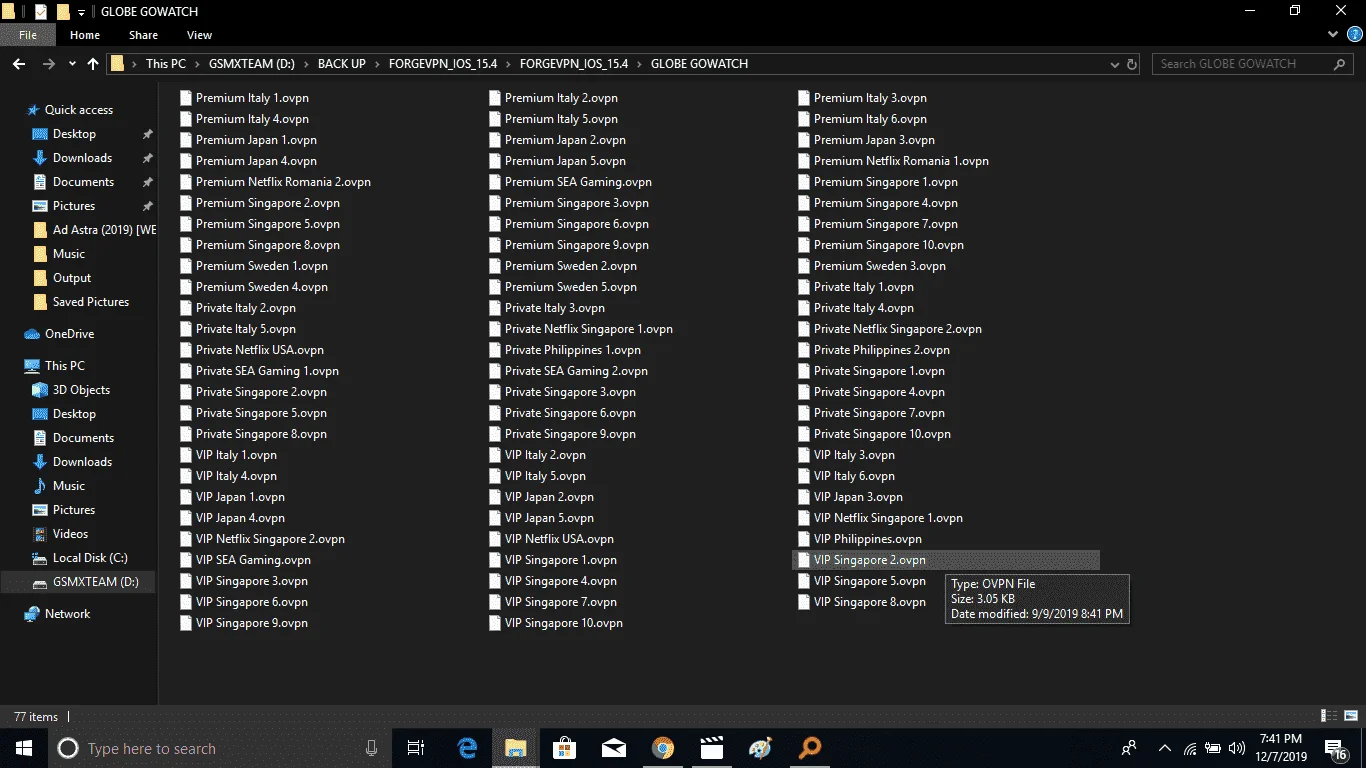Image resolution: width=1366 pixels, height=768 pixels.
Task: Select first FORGEVPN_IOS_15.4 breadcrumb segment
Action: (443, 63)
